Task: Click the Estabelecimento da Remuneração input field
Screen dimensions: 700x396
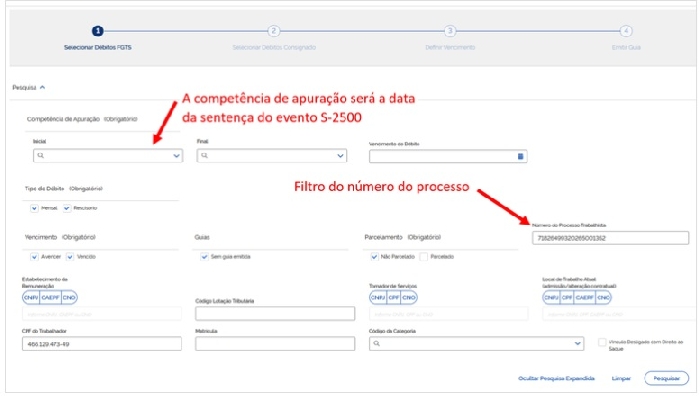Action: pos(102,314)
